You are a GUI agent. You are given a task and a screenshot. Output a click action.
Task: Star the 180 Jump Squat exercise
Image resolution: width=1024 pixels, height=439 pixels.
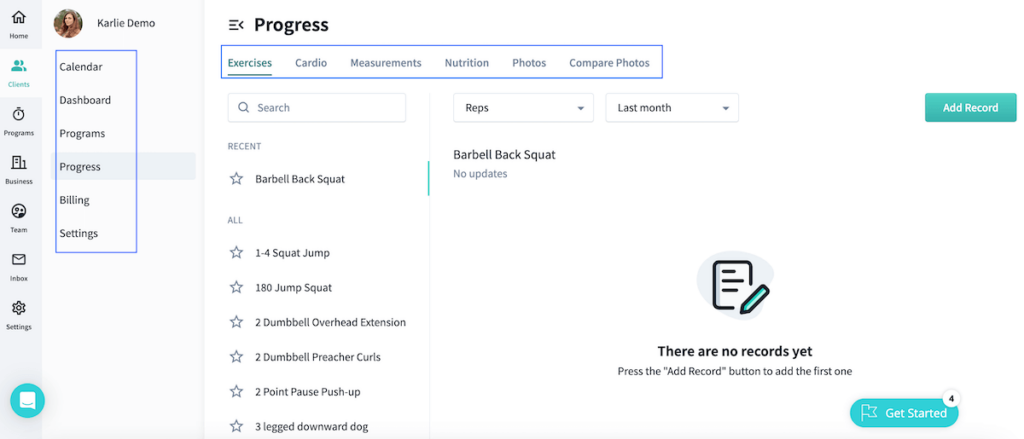coord(237,287)
